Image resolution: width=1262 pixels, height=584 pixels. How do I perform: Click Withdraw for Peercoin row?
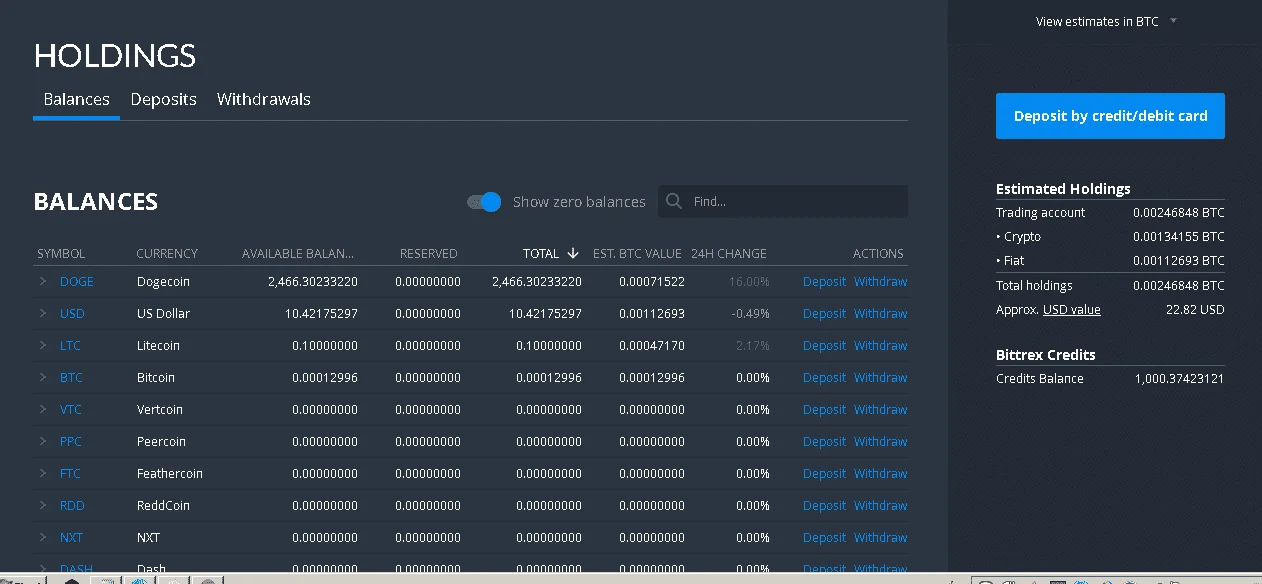[881, 441]
